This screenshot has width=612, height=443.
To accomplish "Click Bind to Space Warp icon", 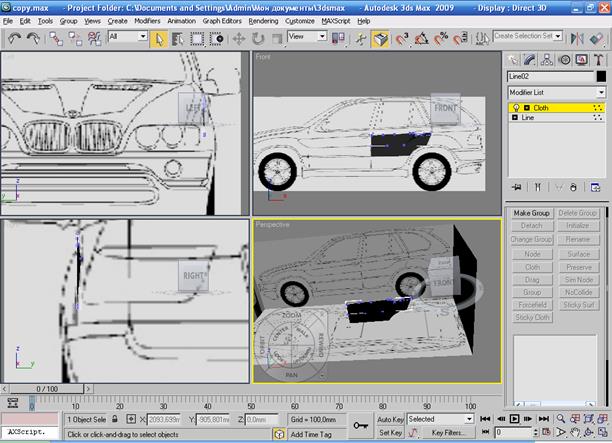I will pos(94,39).
